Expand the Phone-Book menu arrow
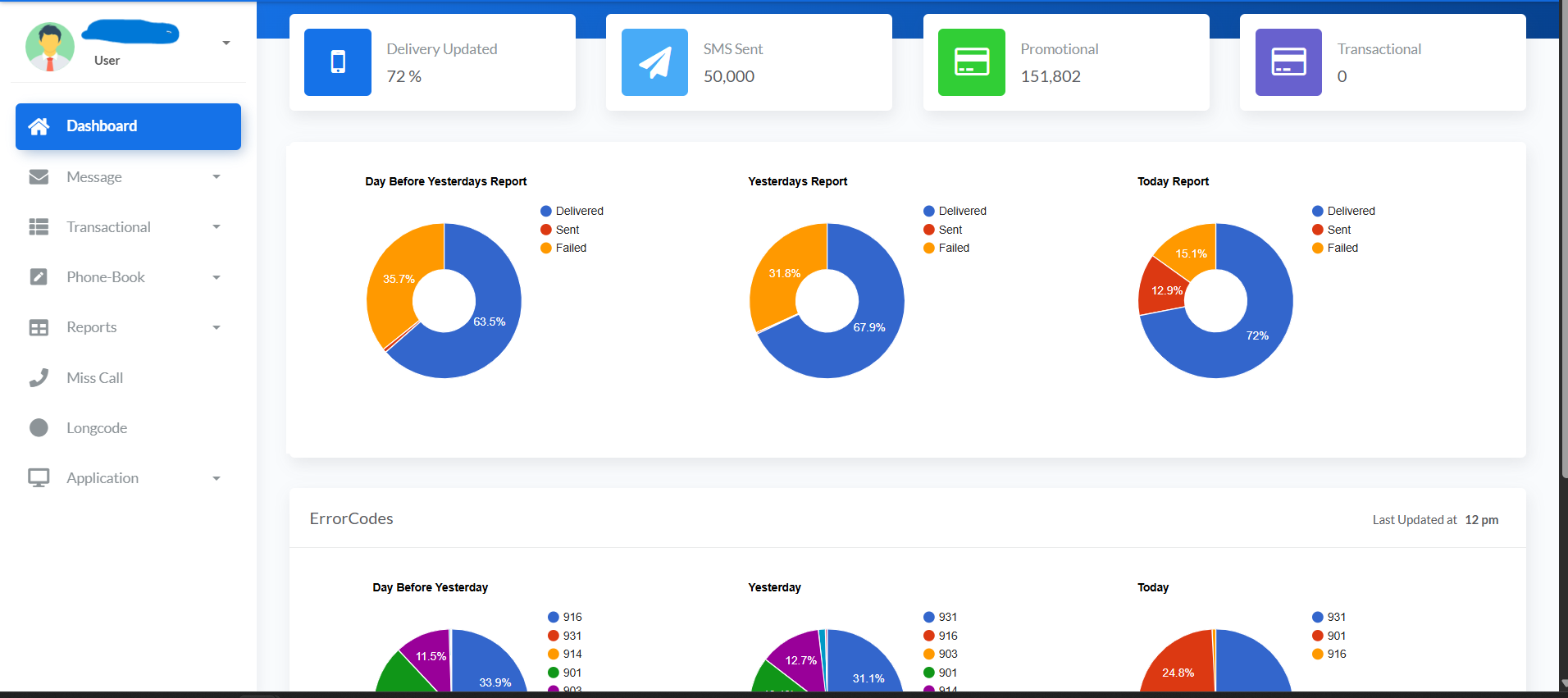The height and width of the screenshot is (698, 1568). tap(217, 277)
